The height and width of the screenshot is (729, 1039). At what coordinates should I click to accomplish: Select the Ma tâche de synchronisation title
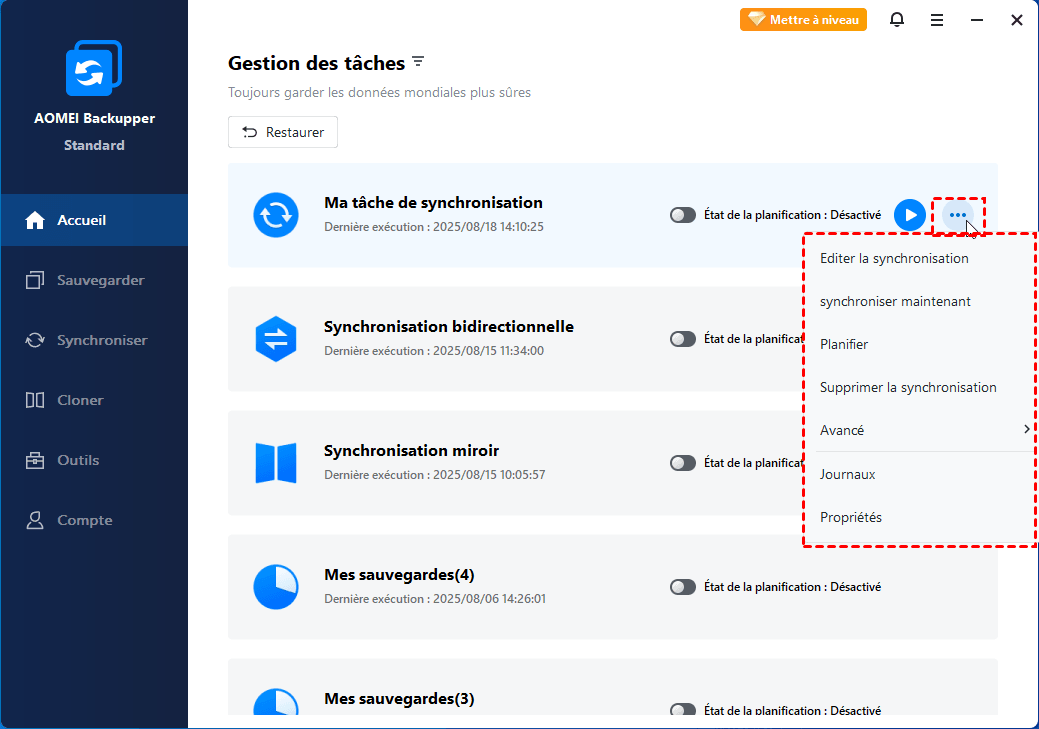(x=433, y=203)
